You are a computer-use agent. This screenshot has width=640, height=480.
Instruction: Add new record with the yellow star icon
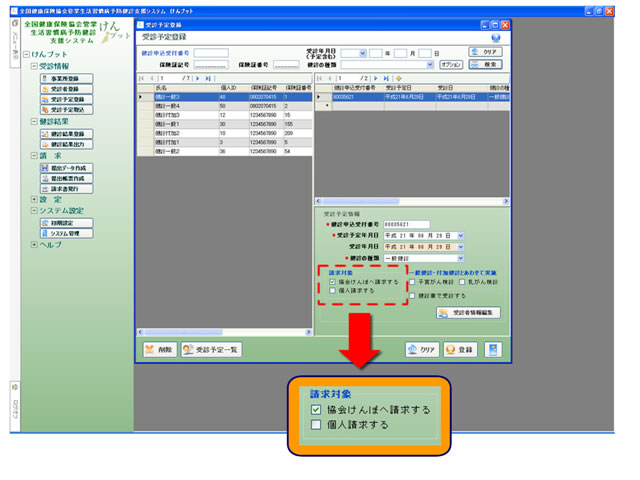[x=399, y=77]
